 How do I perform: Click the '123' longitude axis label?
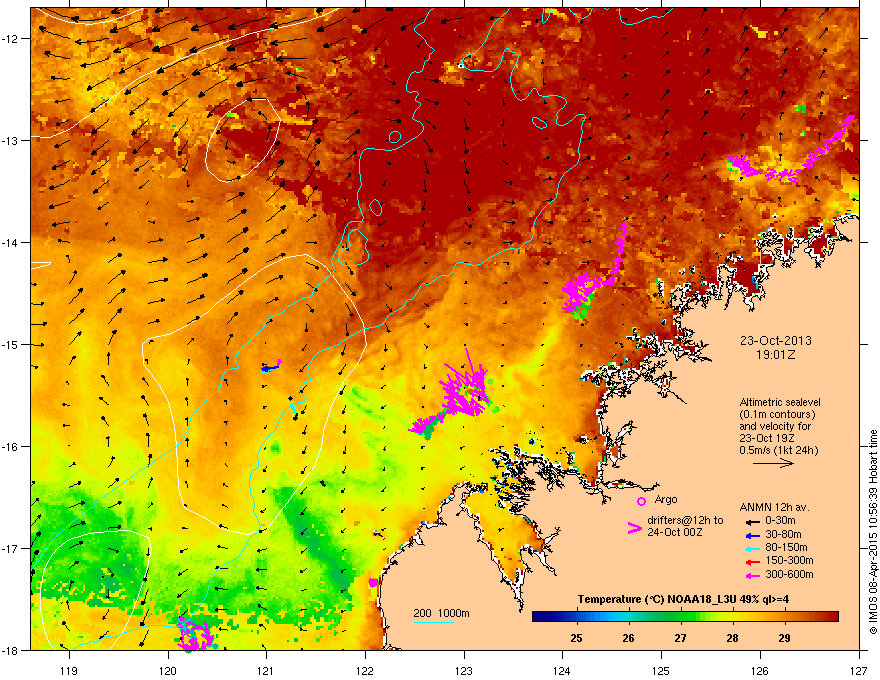[x=464, y=670]
